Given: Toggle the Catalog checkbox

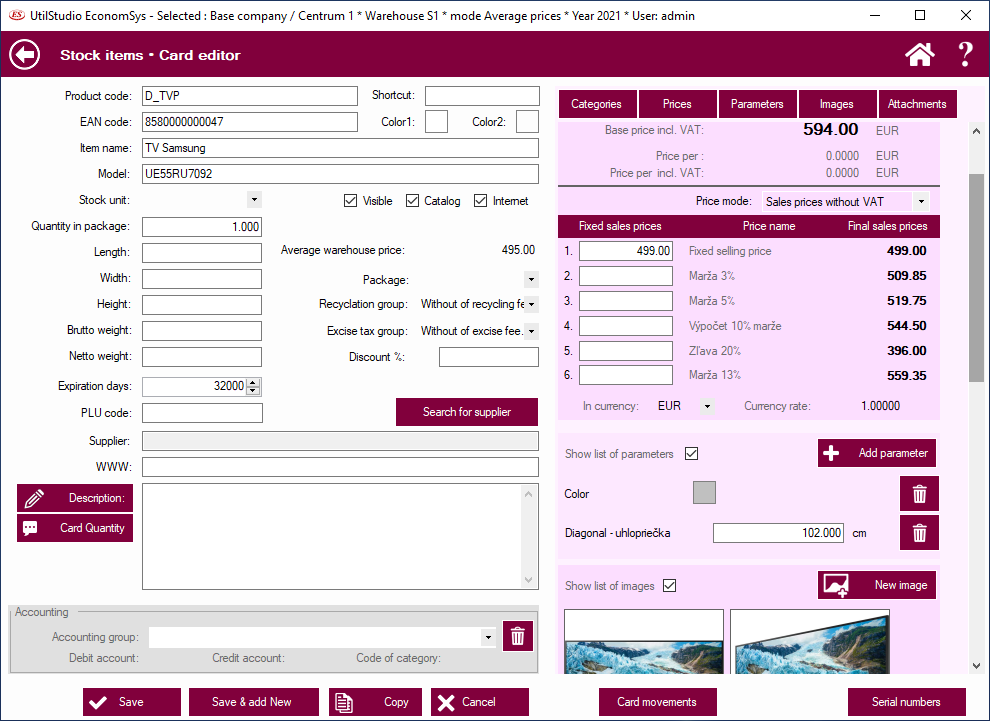Looking at the screenshot, I should point(412,201).
